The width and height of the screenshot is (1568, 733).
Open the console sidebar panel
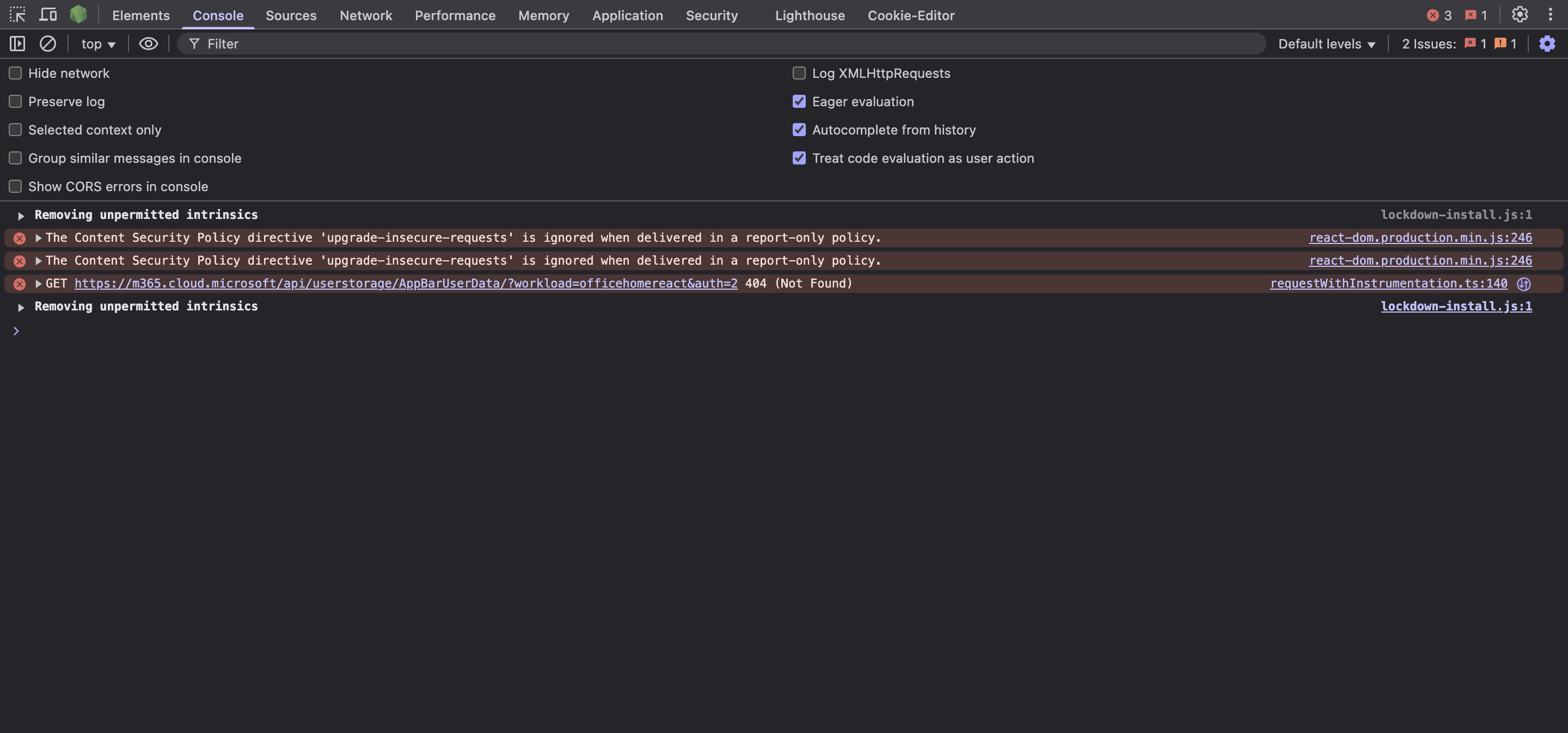[17, 43]
